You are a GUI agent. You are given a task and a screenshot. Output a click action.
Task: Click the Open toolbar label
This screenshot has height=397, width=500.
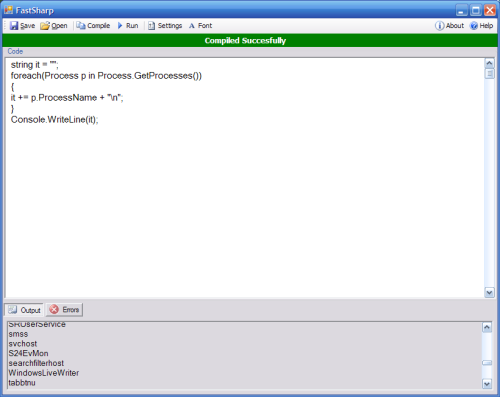point(59,26)
